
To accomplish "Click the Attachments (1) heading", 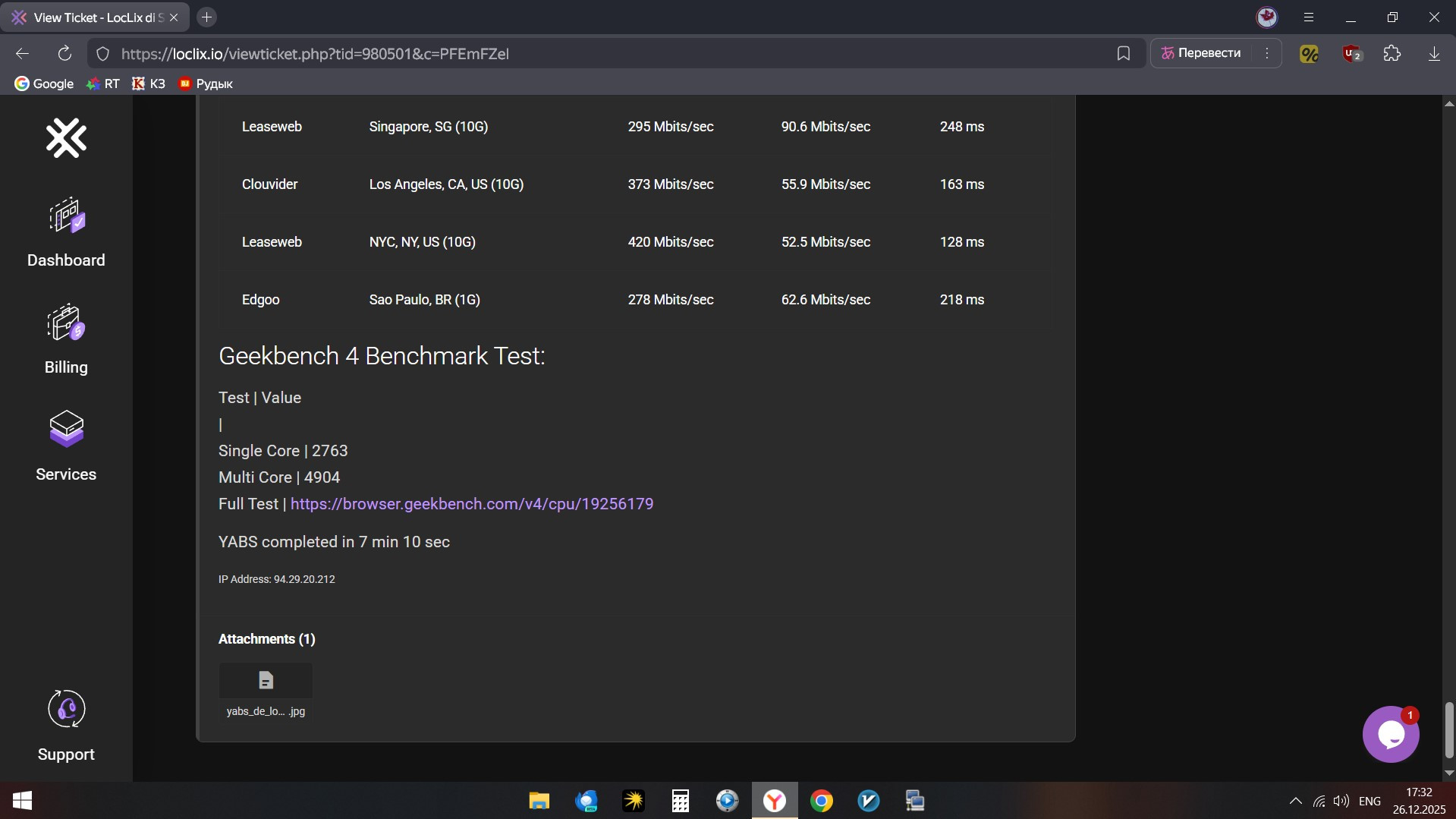I will point(266,639).
